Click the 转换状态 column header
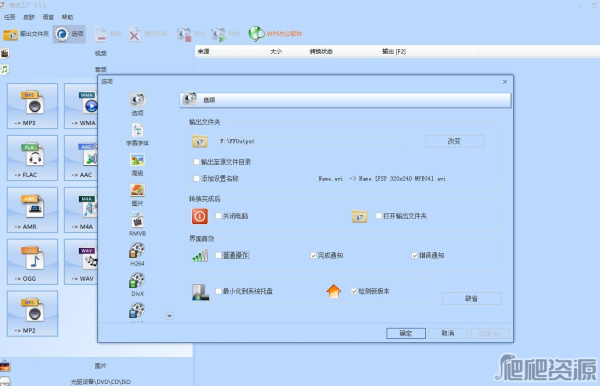Screen dimensions: 600x386 [343, 51]
